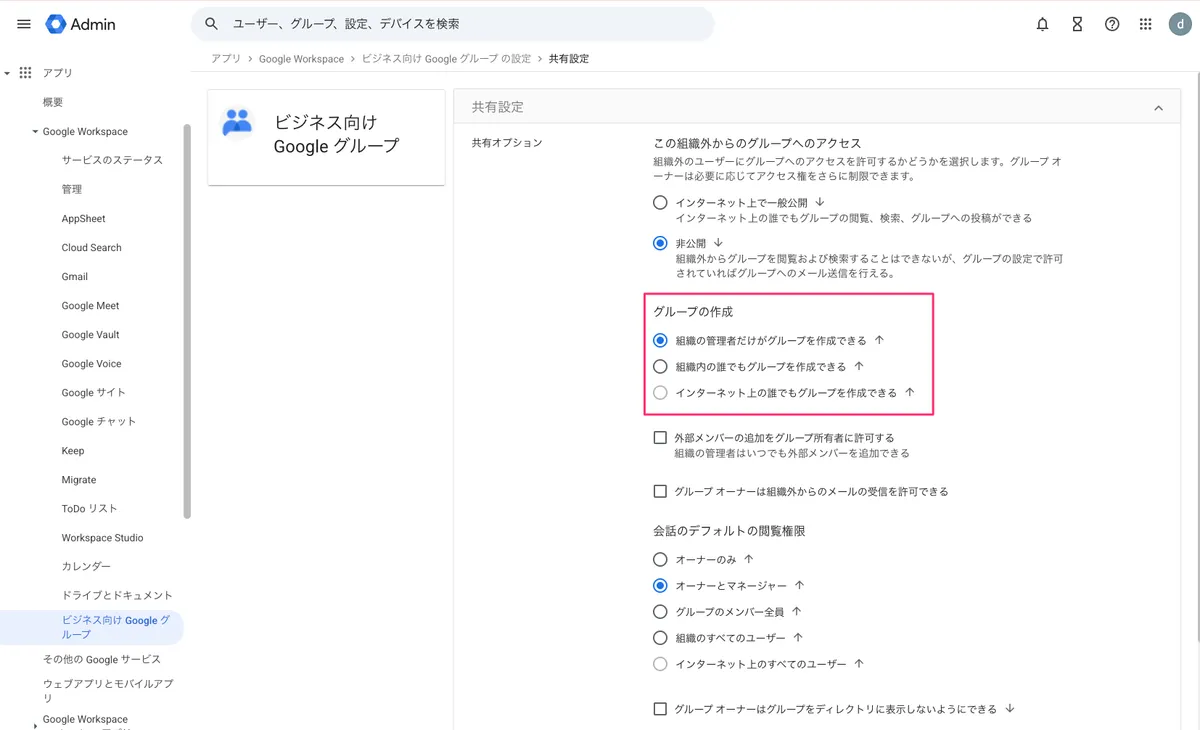Select オーナーのみ radio button
The width and height of the screenshot is (1200, 730).
tap(660, 559)
